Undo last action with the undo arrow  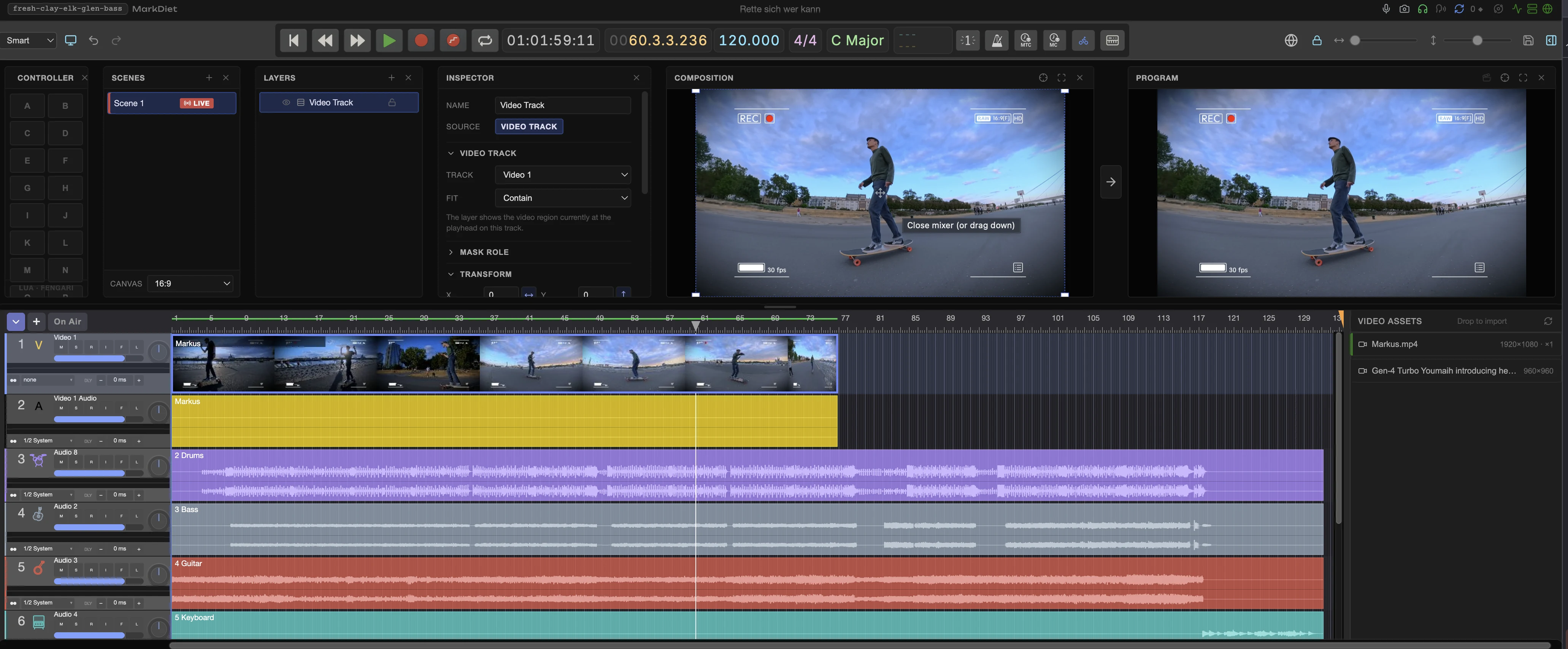(x=93, y=40)
